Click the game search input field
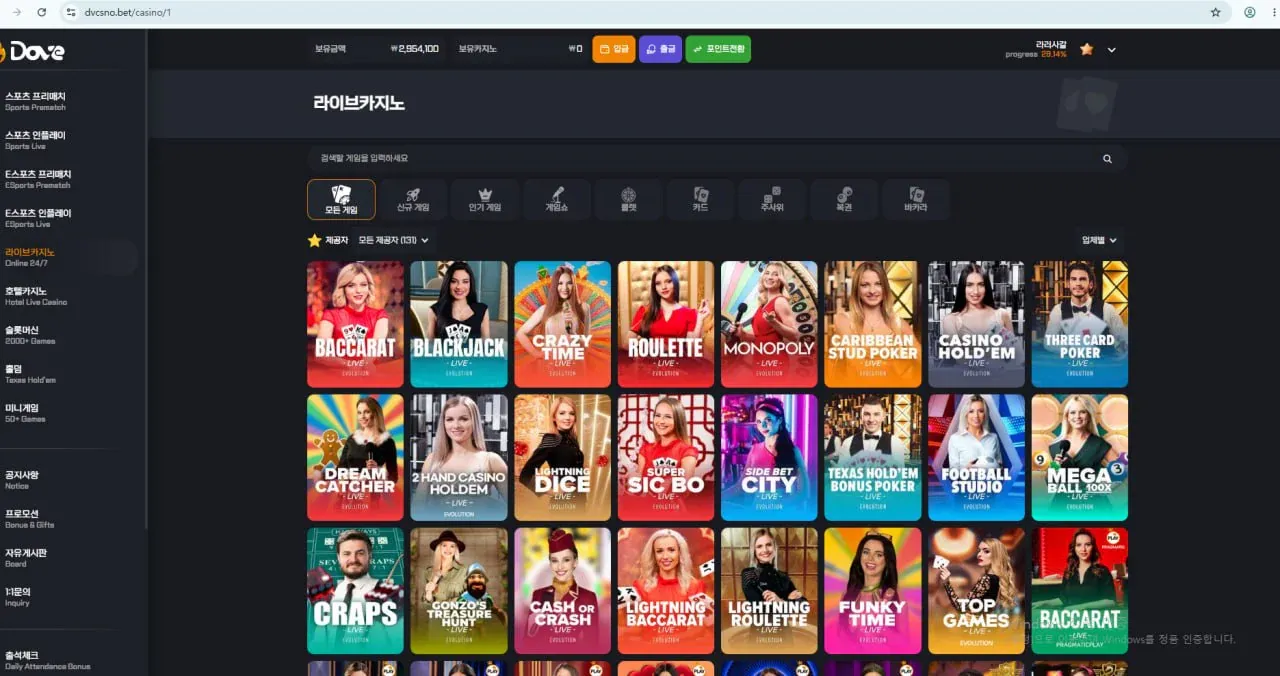The height and width of the screenshot is (676, 1280). [x=717, y=158]
